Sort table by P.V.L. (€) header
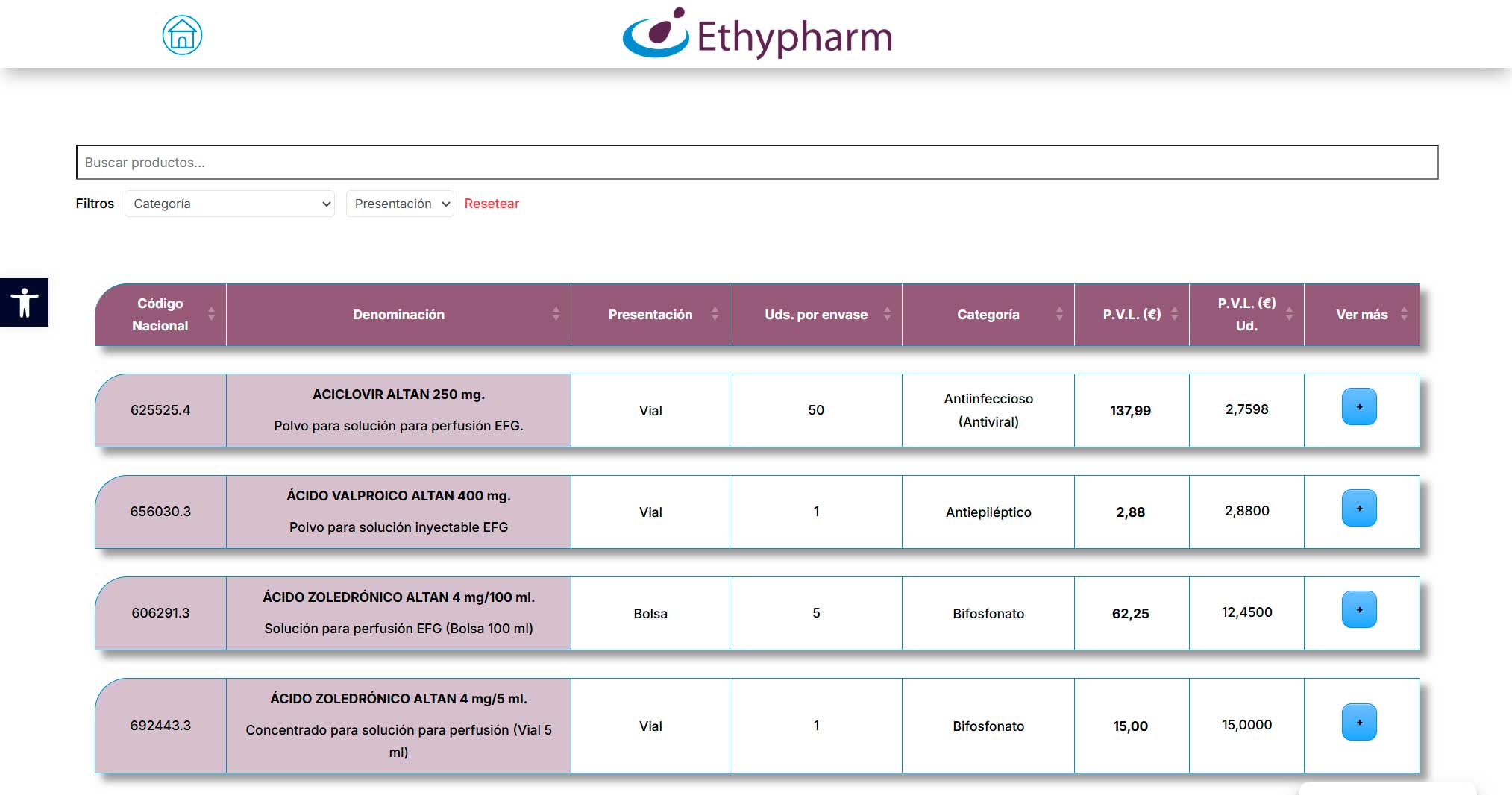Viewport: 1512px width, 795px height. 1131,315
